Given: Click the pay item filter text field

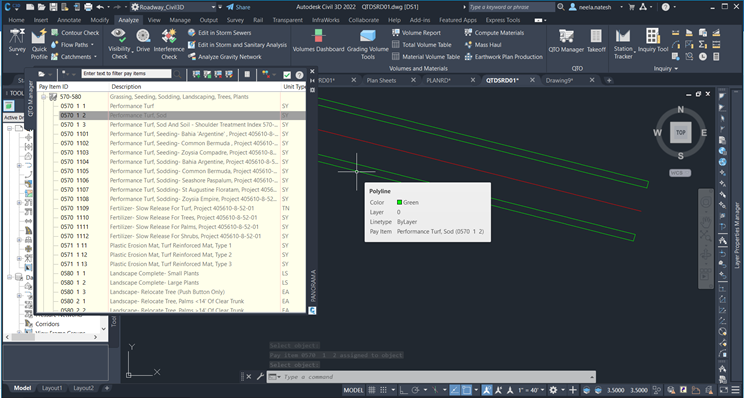Looking at the screenshot, I should tap(126, 74).
